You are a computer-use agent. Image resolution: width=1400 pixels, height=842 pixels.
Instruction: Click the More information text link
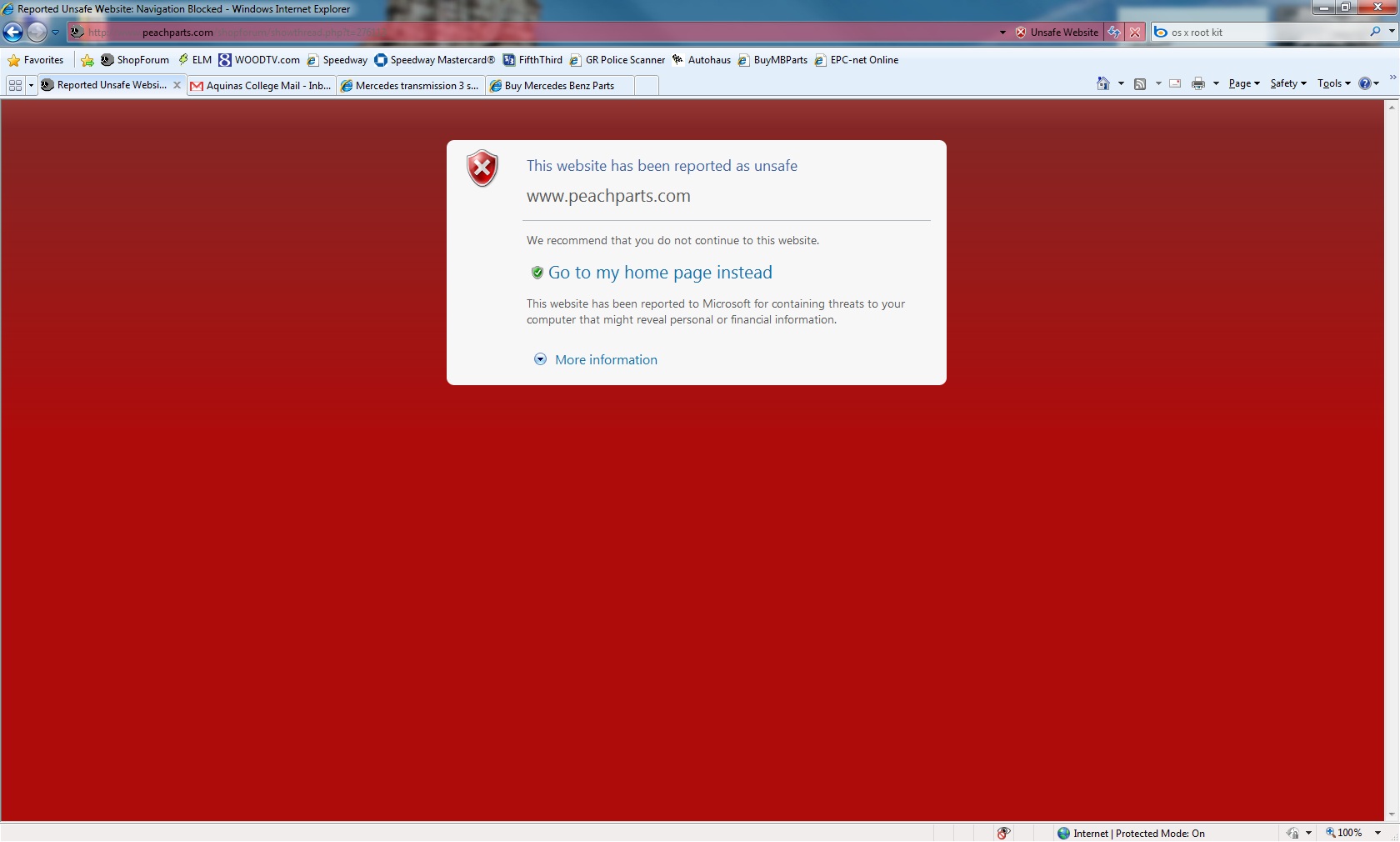606,360
